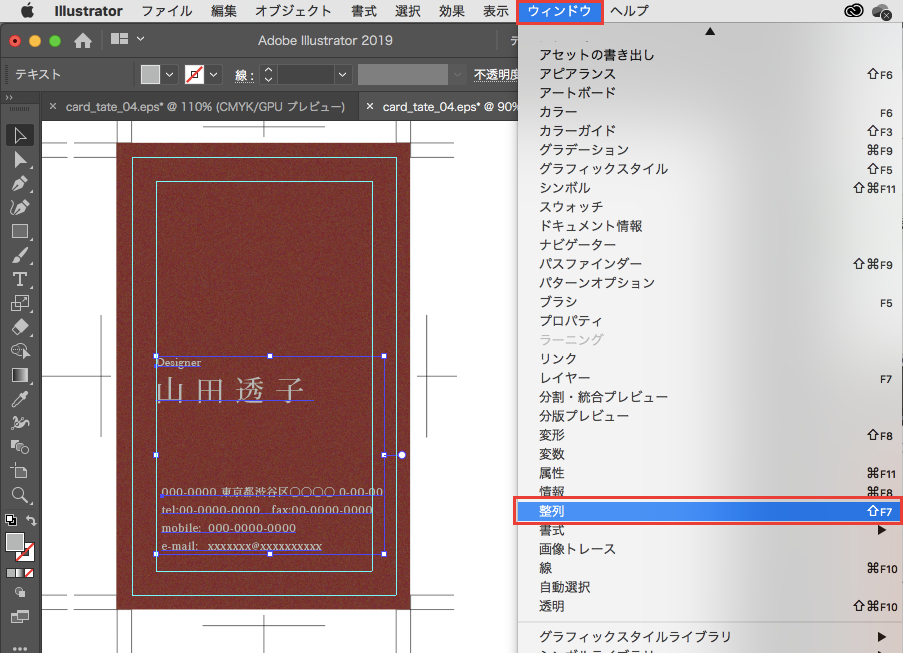Select the Gradient tool
903x653 pixels.
19,375
